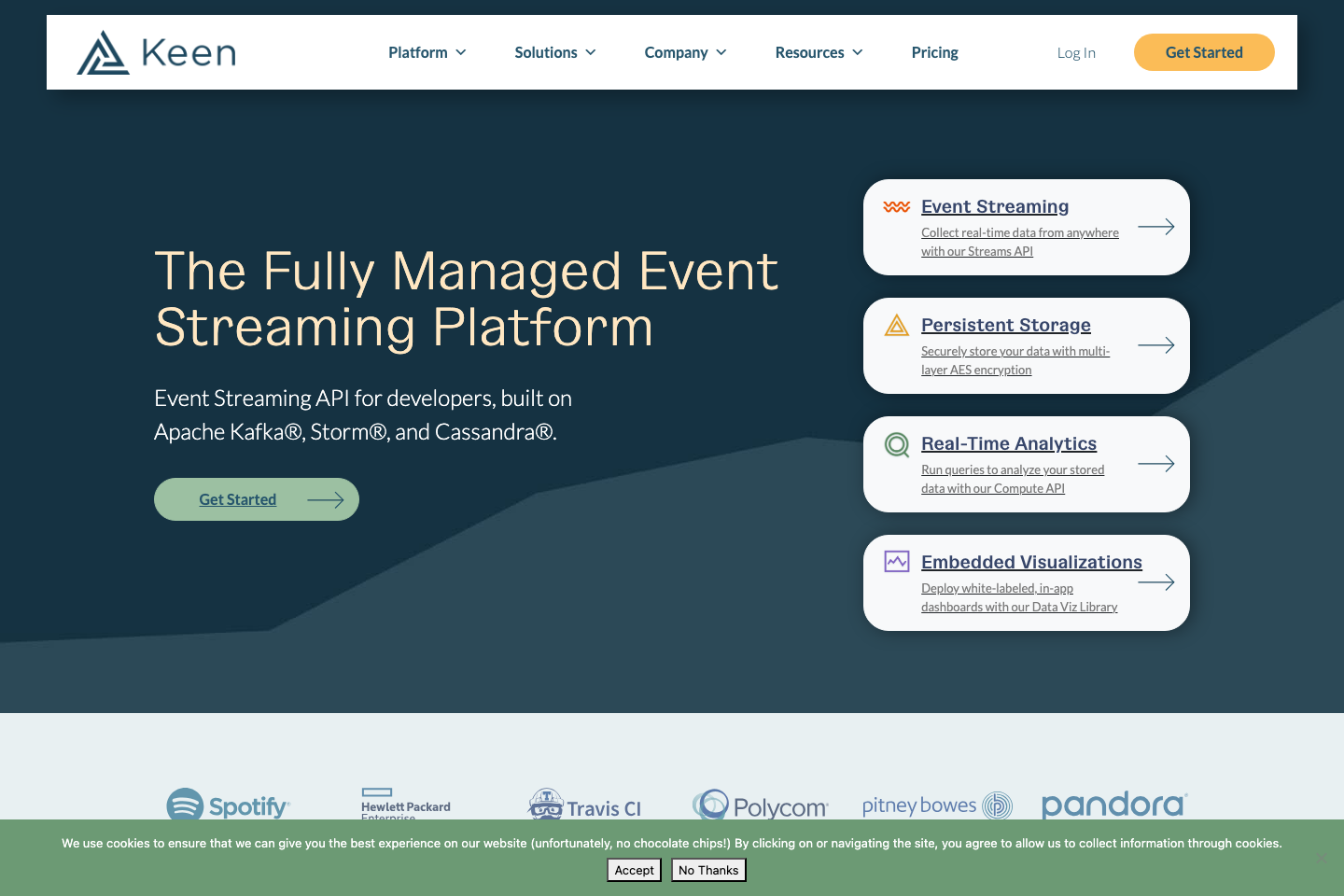Dismiss the cookie banner with the X
This screenshot has height=896, width=1344.
click(x=1321, y=856)
